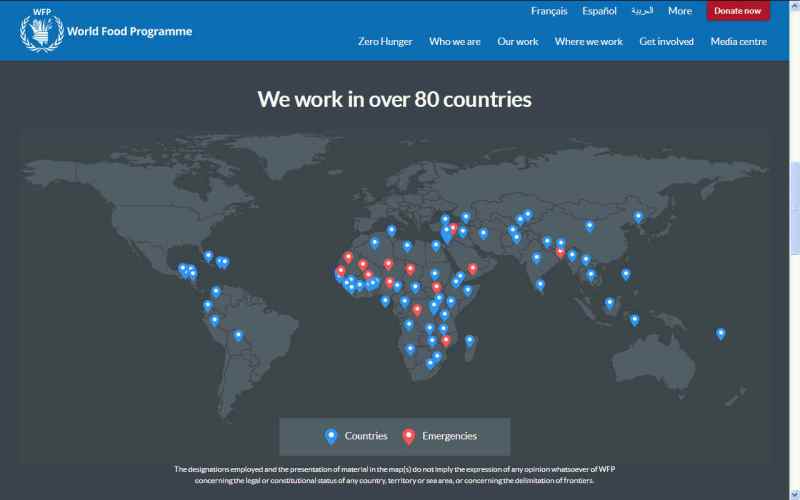The height and width of the screenshot is (500, 800).
Task: Toggle red Emergencies pin in legend
Action: click(x=408, y=436)
